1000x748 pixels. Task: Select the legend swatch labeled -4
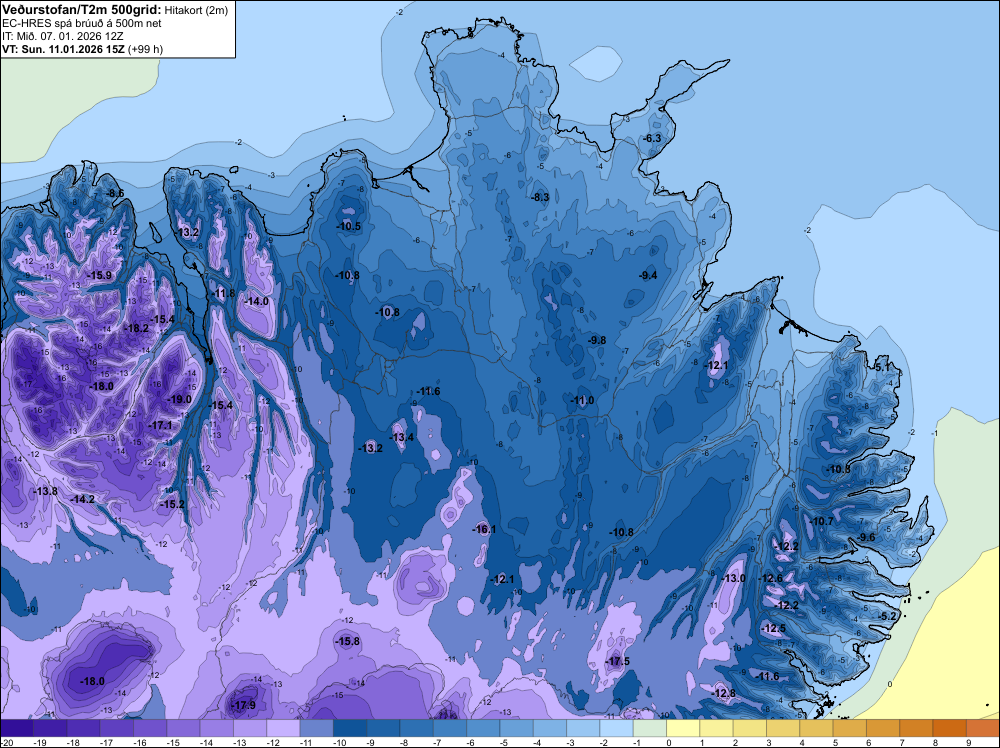550,728
